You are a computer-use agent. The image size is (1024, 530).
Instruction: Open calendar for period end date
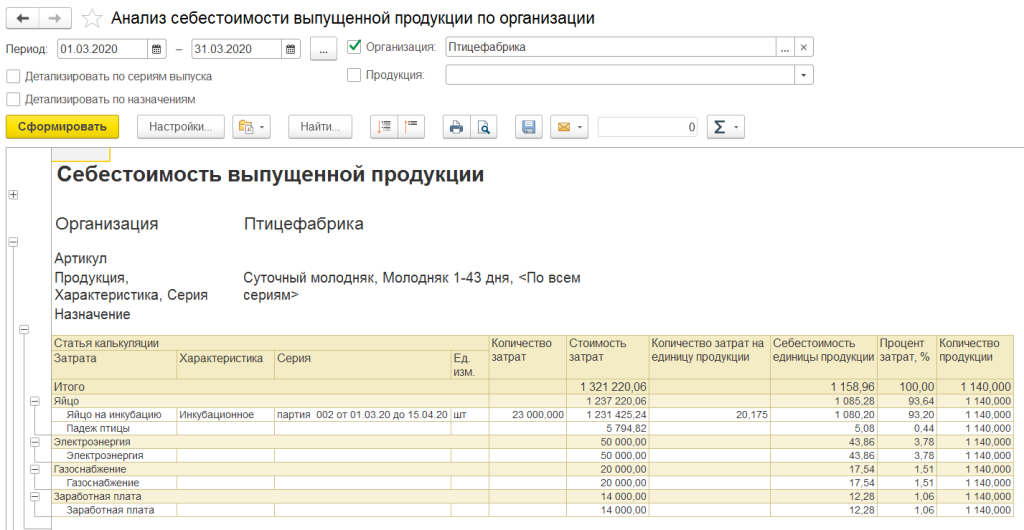tap(290, 47)
